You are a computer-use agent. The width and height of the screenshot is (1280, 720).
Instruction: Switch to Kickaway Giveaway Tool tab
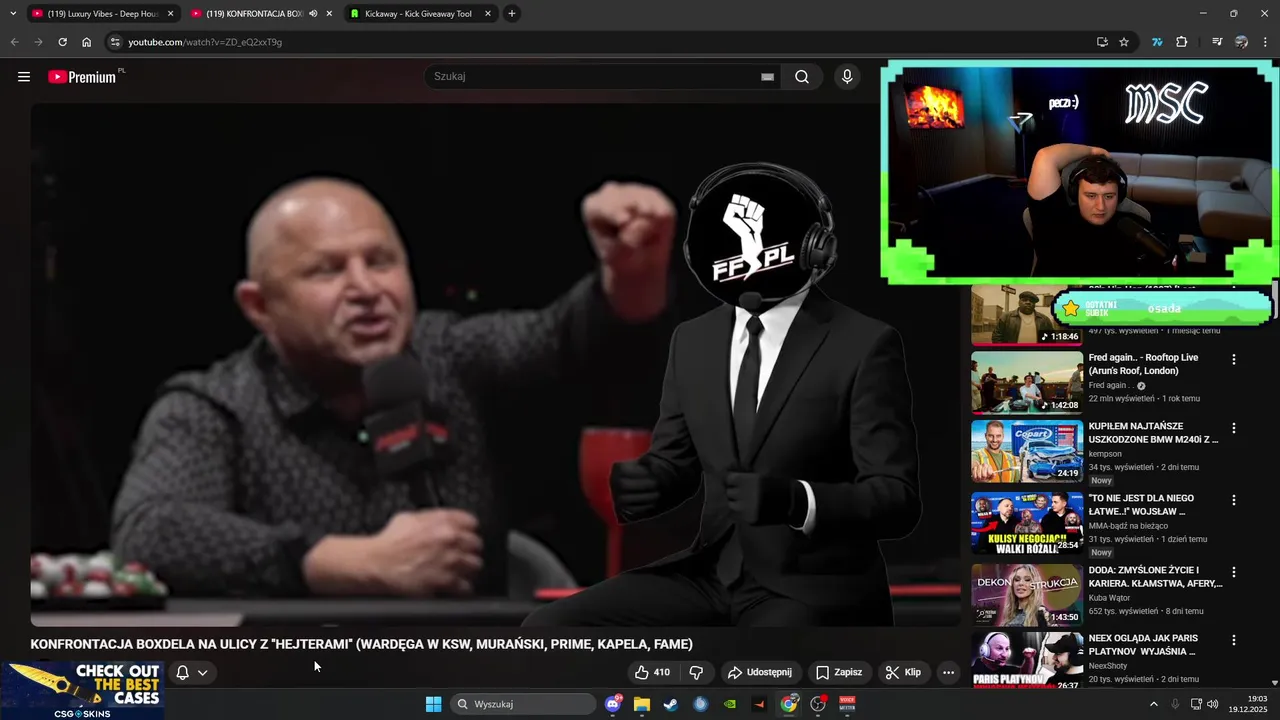421,14
